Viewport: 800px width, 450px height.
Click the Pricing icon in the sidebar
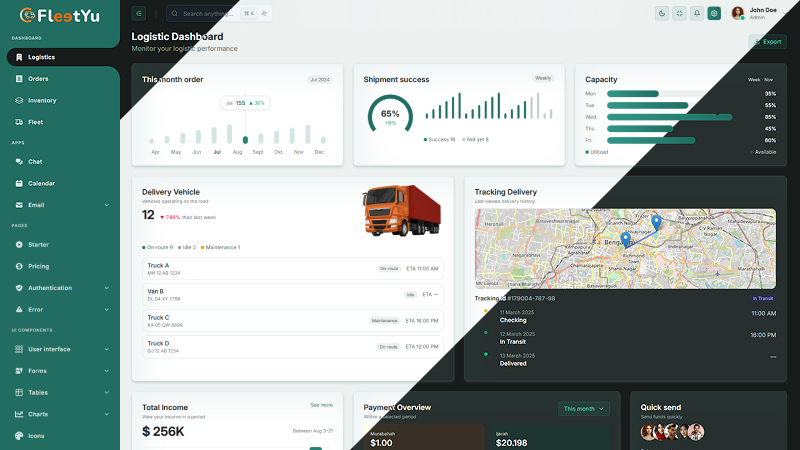20,266
